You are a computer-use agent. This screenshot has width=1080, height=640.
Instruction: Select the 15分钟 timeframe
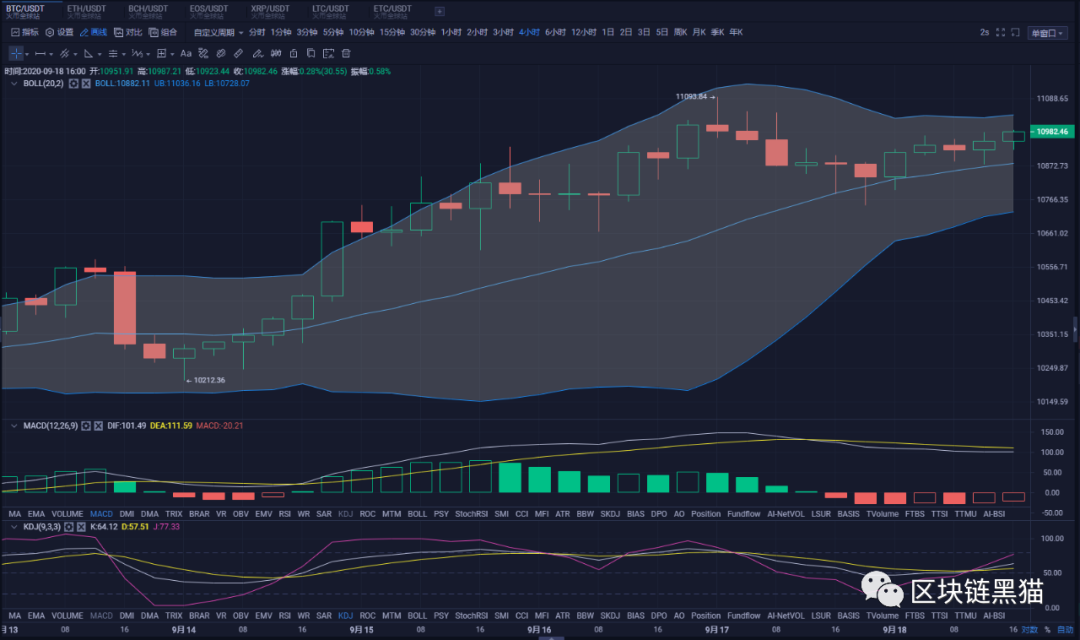pyautogui.click(x=393, y=32)
